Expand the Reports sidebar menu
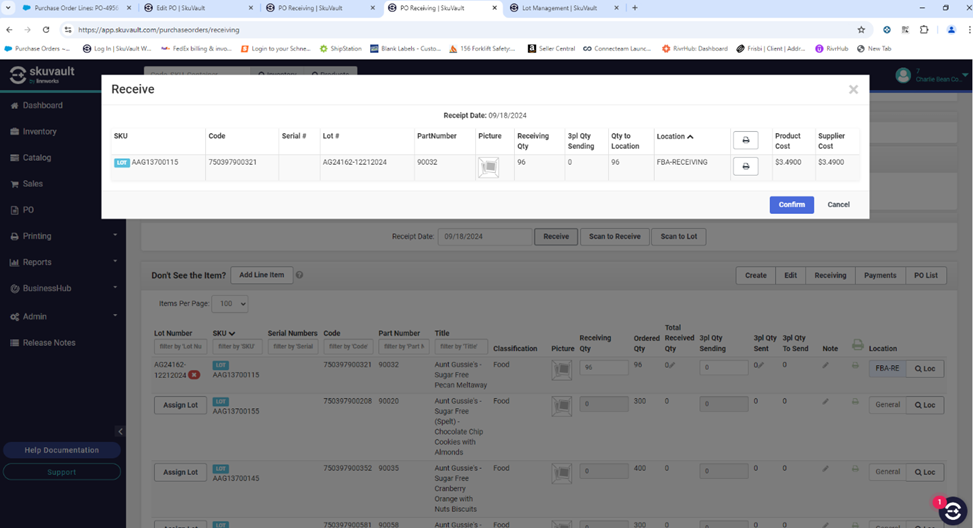This screenshot has width=973, height=528. (62, 262)
